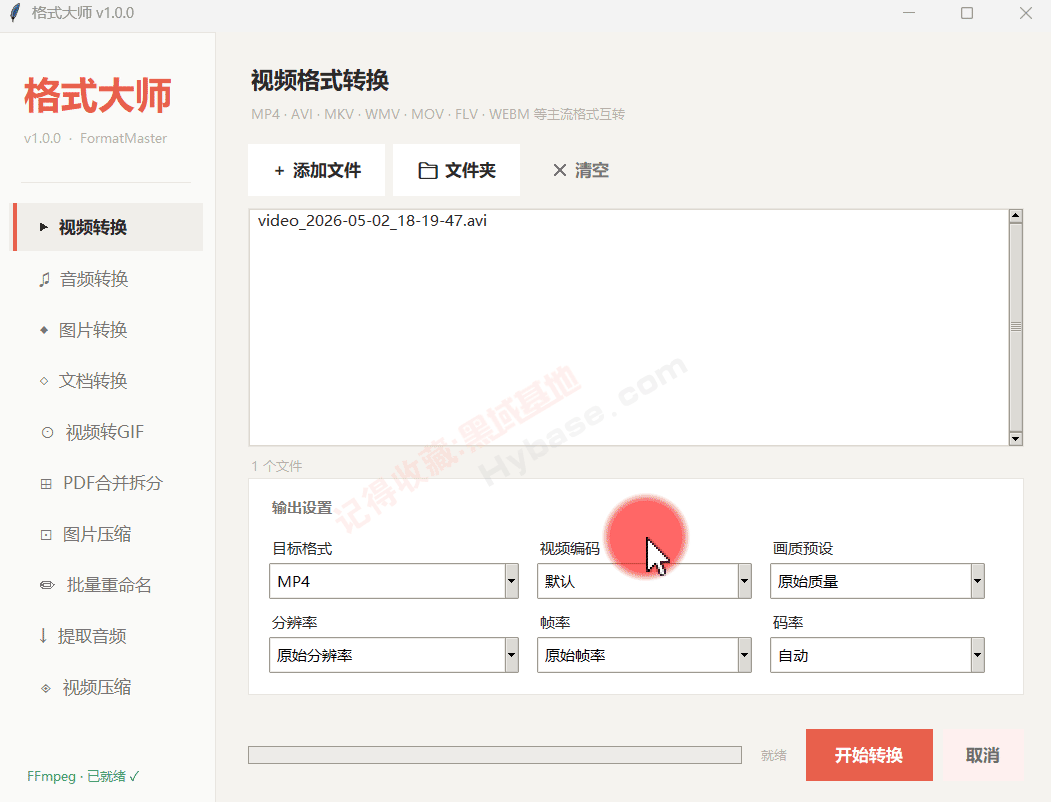The width and height of the screenshot is (1051, 802).
Task: Click the pencil icon beside 批量重命名
Action: coord(47,585)
